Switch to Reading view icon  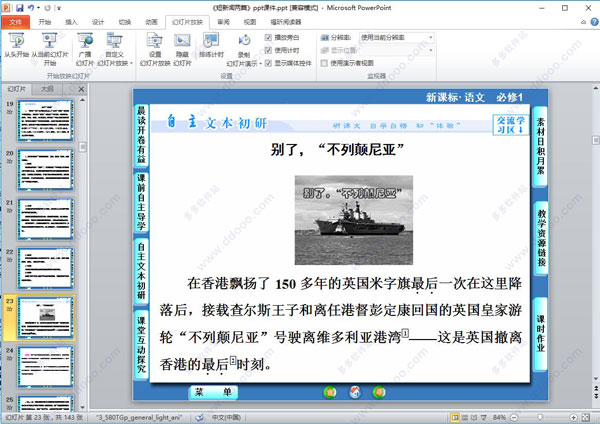(x=474, y=417)
